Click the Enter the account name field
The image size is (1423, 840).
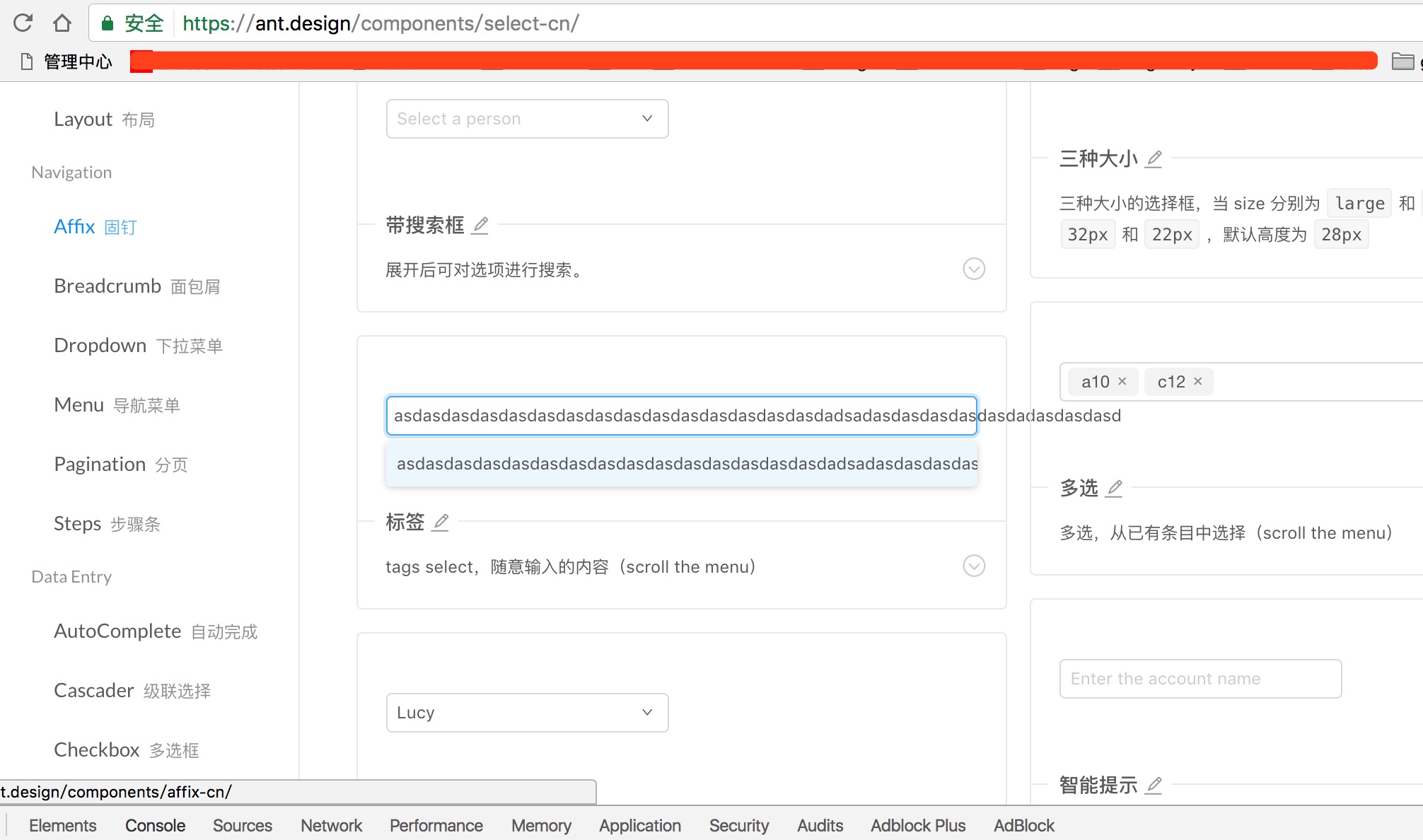pyautogui.click(x=1200, y=679)
